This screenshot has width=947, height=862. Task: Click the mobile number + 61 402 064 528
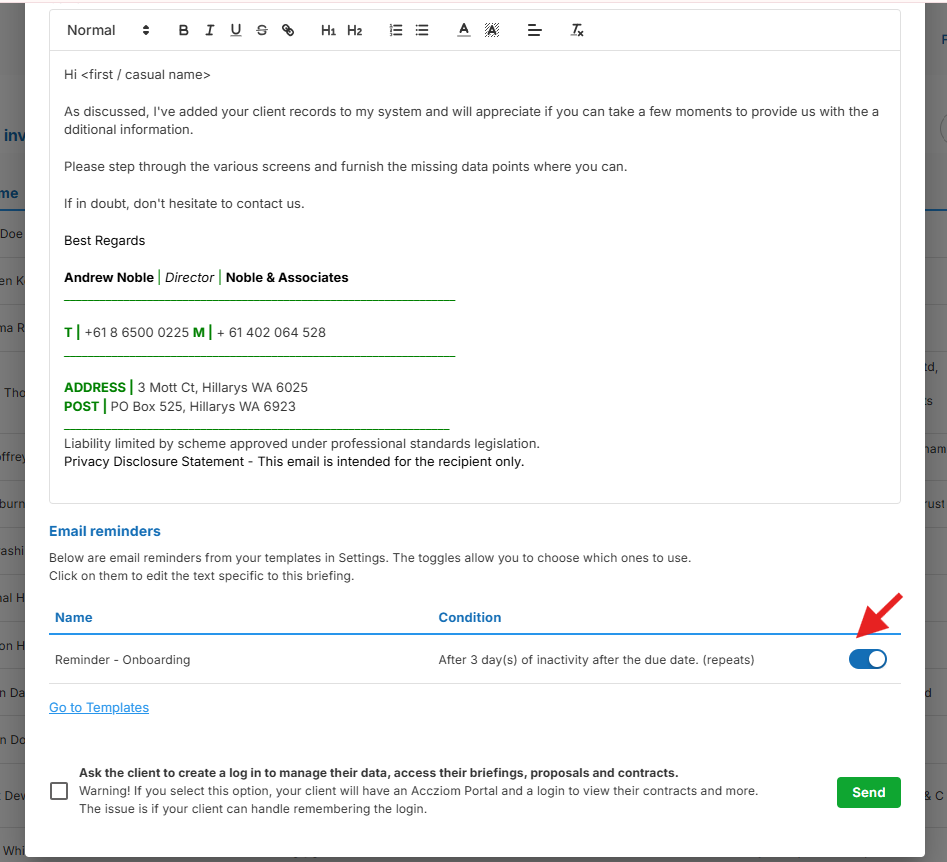(271, 332)
